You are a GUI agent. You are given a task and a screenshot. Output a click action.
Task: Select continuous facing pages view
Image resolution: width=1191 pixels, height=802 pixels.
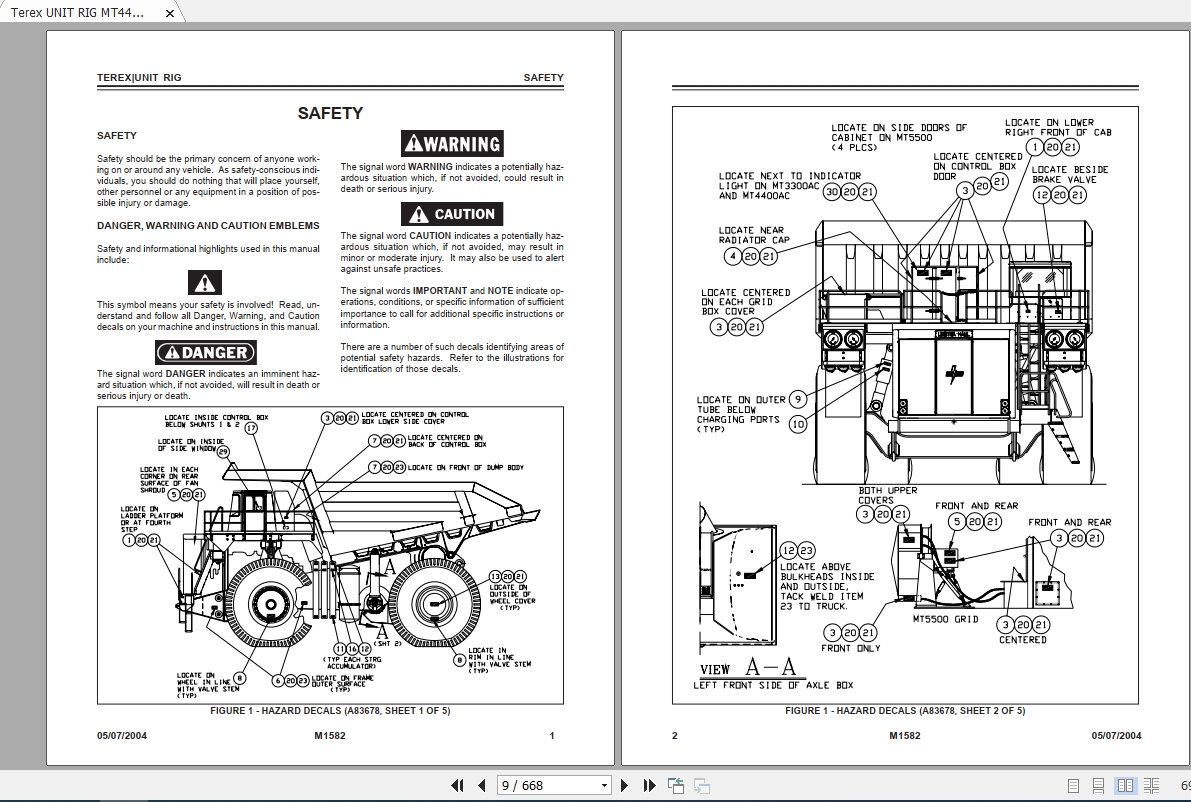(1152, 786)
